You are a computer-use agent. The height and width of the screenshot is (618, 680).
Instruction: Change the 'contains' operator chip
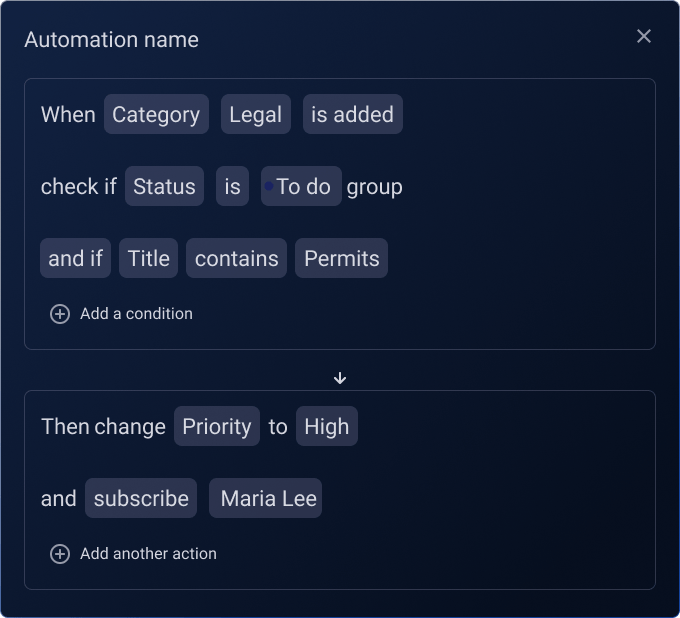(236, 258)
